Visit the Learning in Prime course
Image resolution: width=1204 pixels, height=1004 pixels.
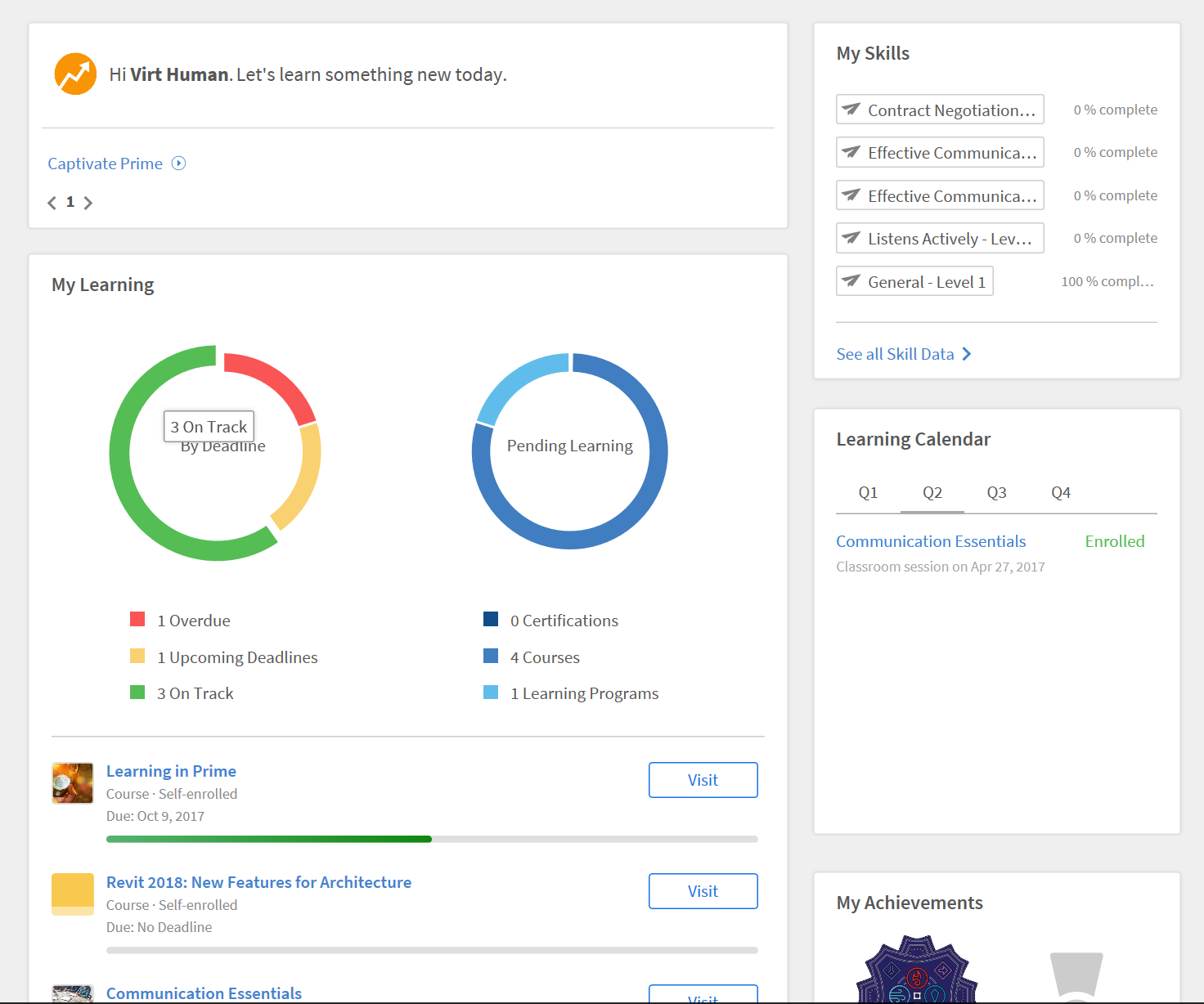tap(703, 780)
